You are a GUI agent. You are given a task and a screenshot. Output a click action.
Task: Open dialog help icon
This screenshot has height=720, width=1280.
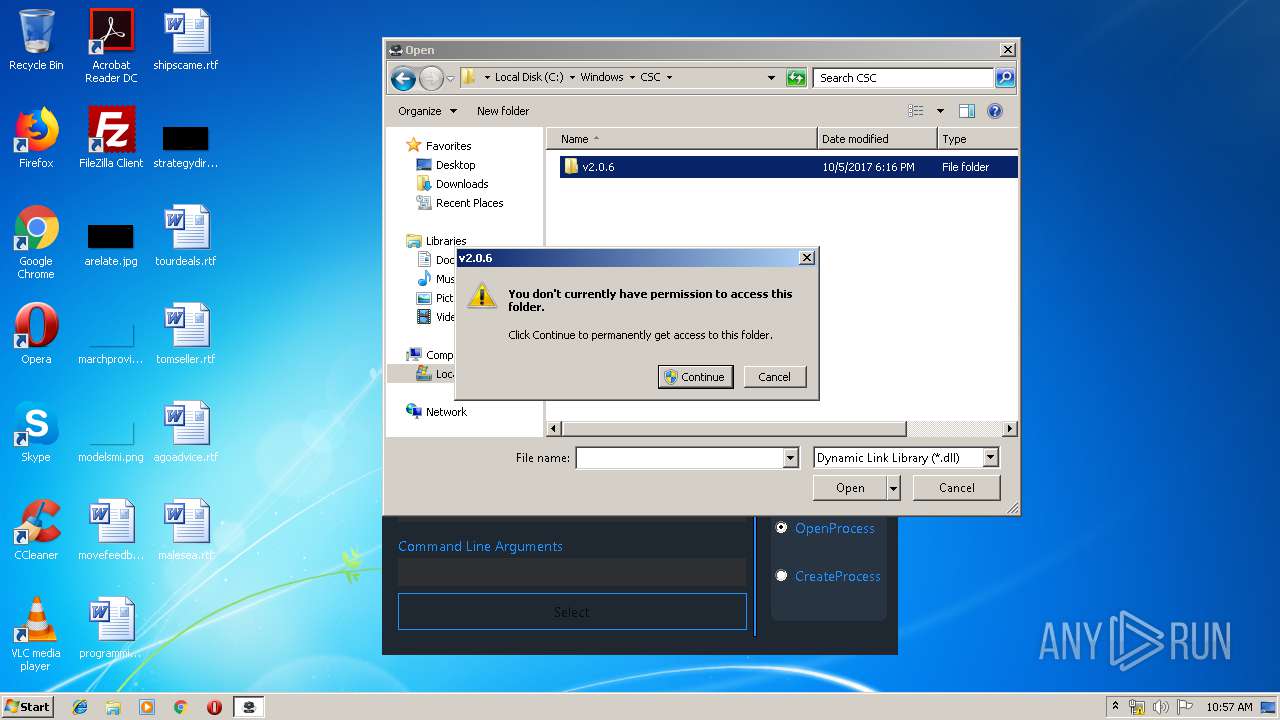(x=995, y=111)
